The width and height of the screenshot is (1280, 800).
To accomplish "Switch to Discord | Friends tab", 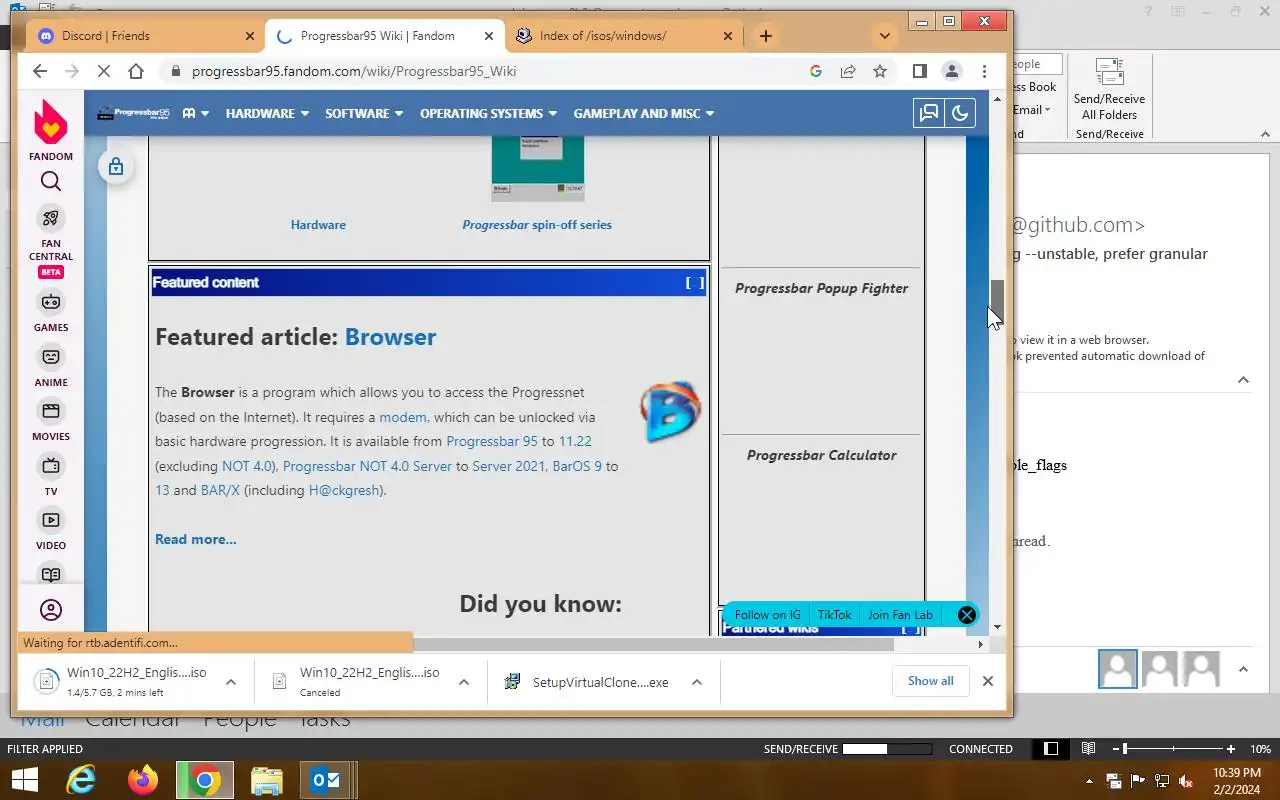I will click(x=146, y=36).
